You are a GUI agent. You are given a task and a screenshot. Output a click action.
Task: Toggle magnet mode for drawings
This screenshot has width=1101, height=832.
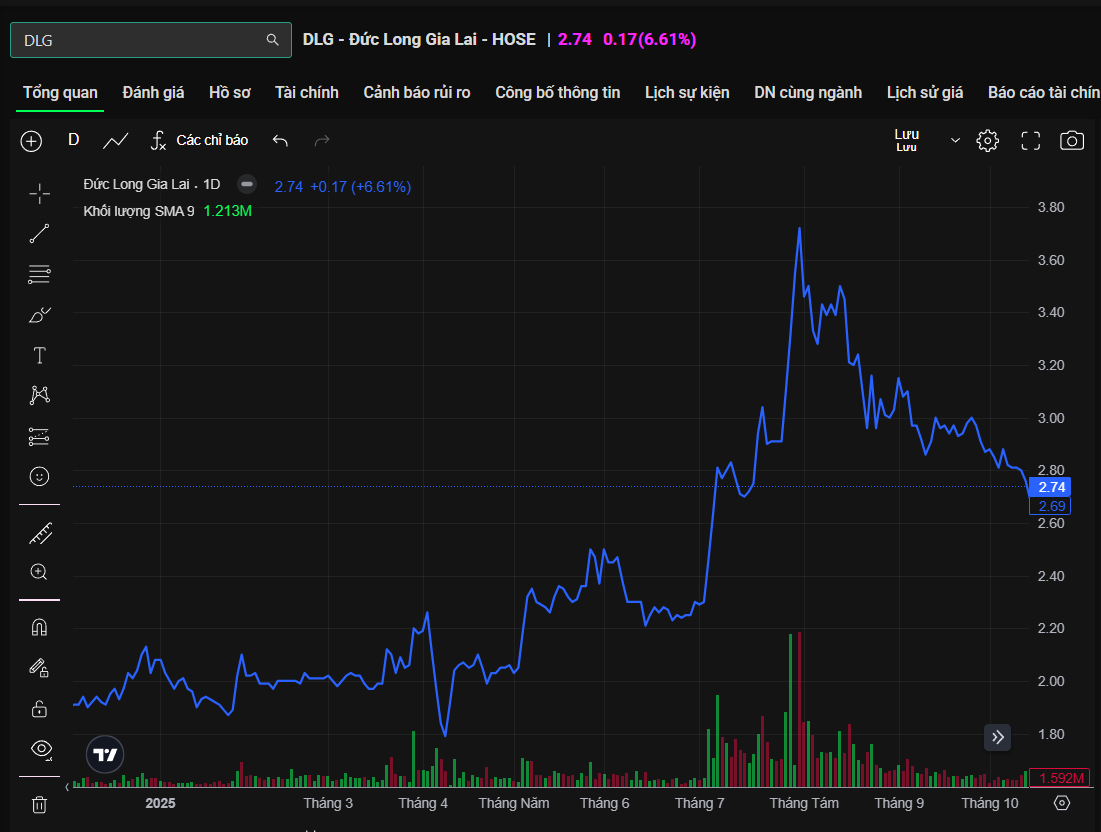coord(39,628)
